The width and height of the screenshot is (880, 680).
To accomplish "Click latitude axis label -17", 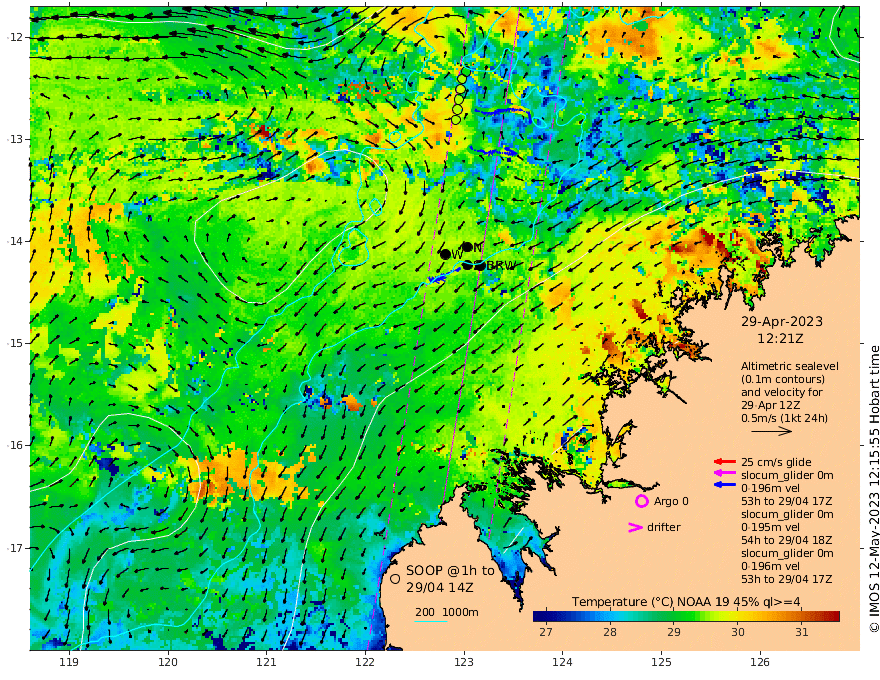I will coord(15,548).
